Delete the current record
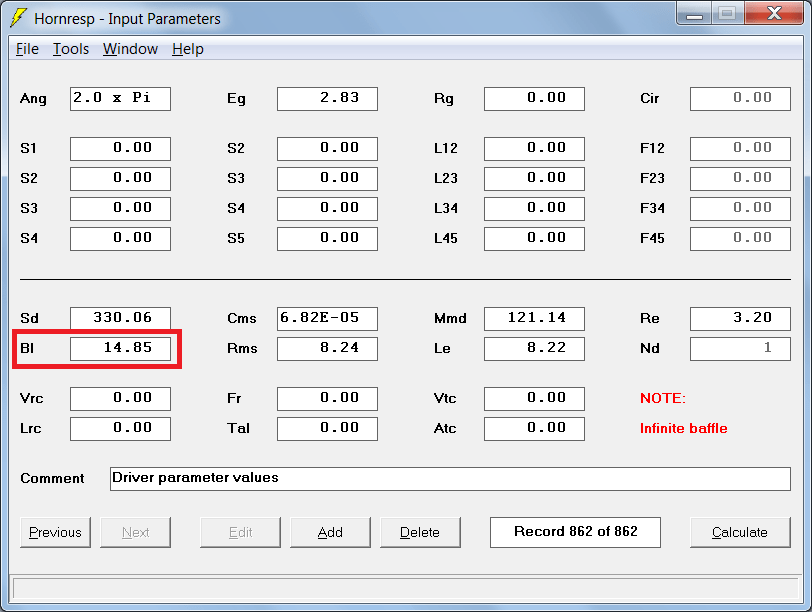This screenshot has height=612, width=812. pyautogui.click(x=420, y=532)
